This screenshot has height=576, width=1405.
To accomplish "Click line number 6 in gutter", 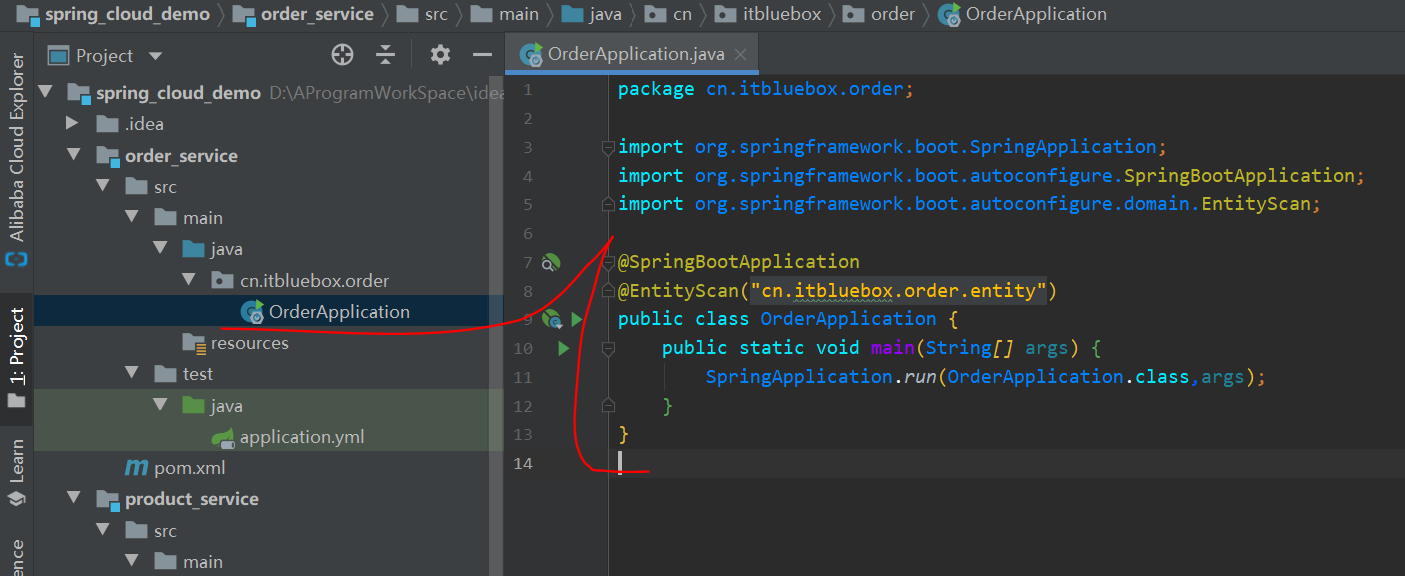I will [527, 233].
